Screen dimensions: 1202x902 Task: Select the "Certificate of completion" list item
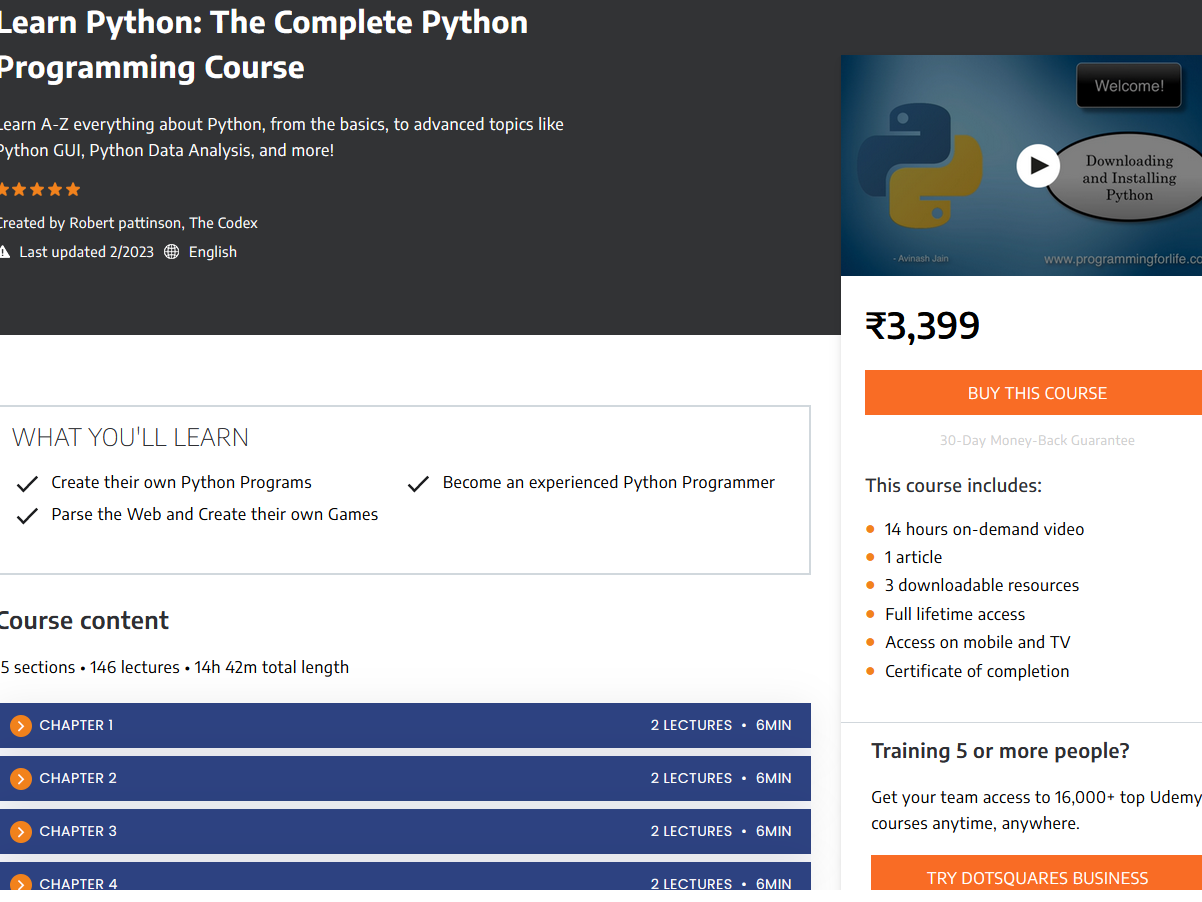tap(976, 670)
